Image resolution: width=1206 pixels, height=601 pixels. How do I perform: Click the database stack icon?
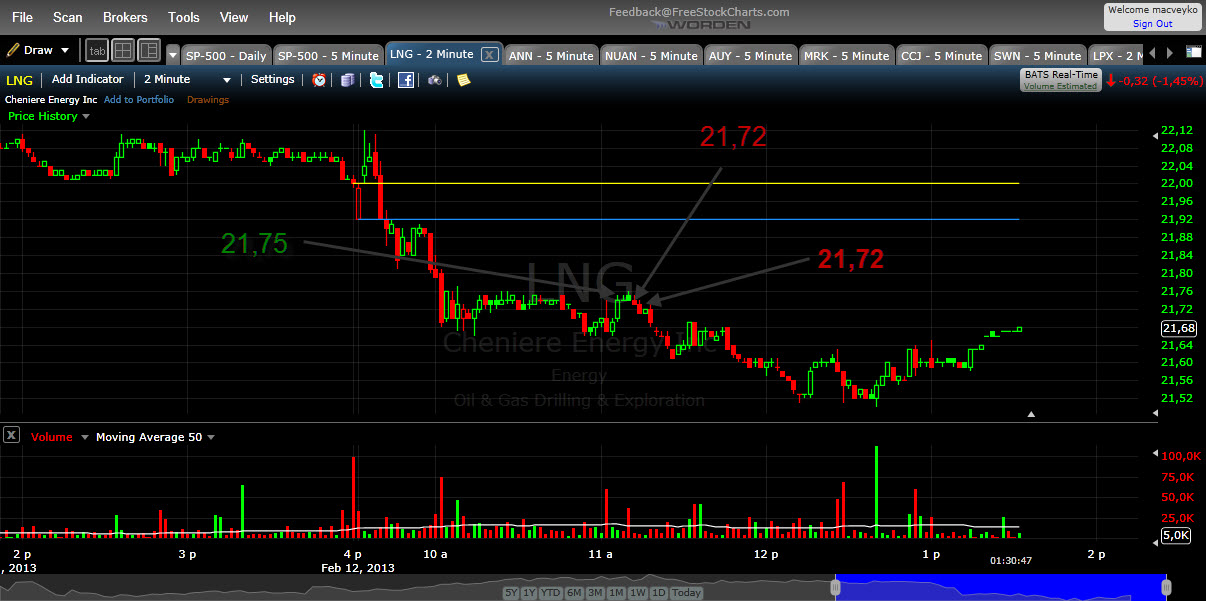(347, 80)
